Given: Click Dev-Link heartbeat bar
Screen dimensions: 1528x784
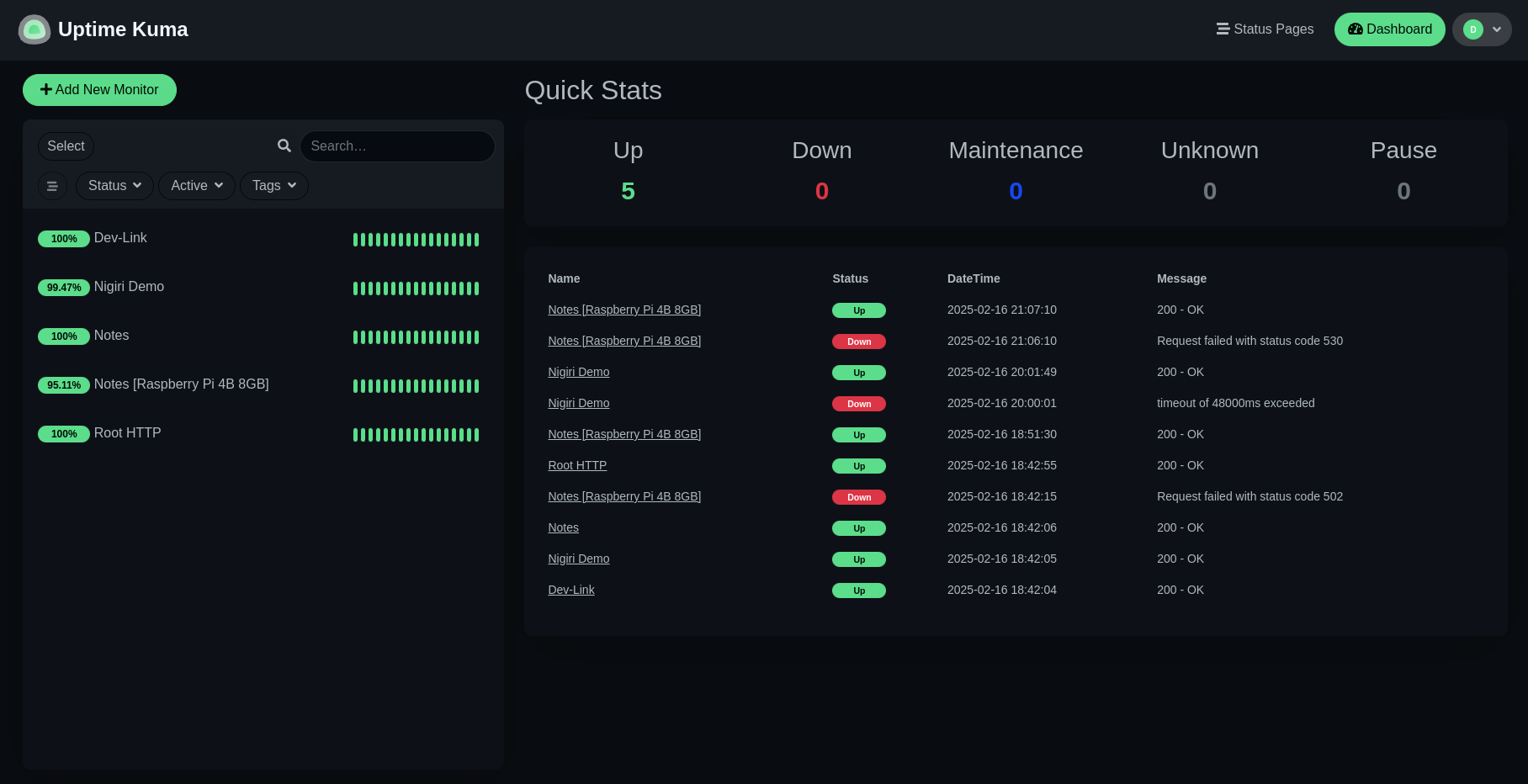Looking at the screenshot, I should [x=416, y=240].
